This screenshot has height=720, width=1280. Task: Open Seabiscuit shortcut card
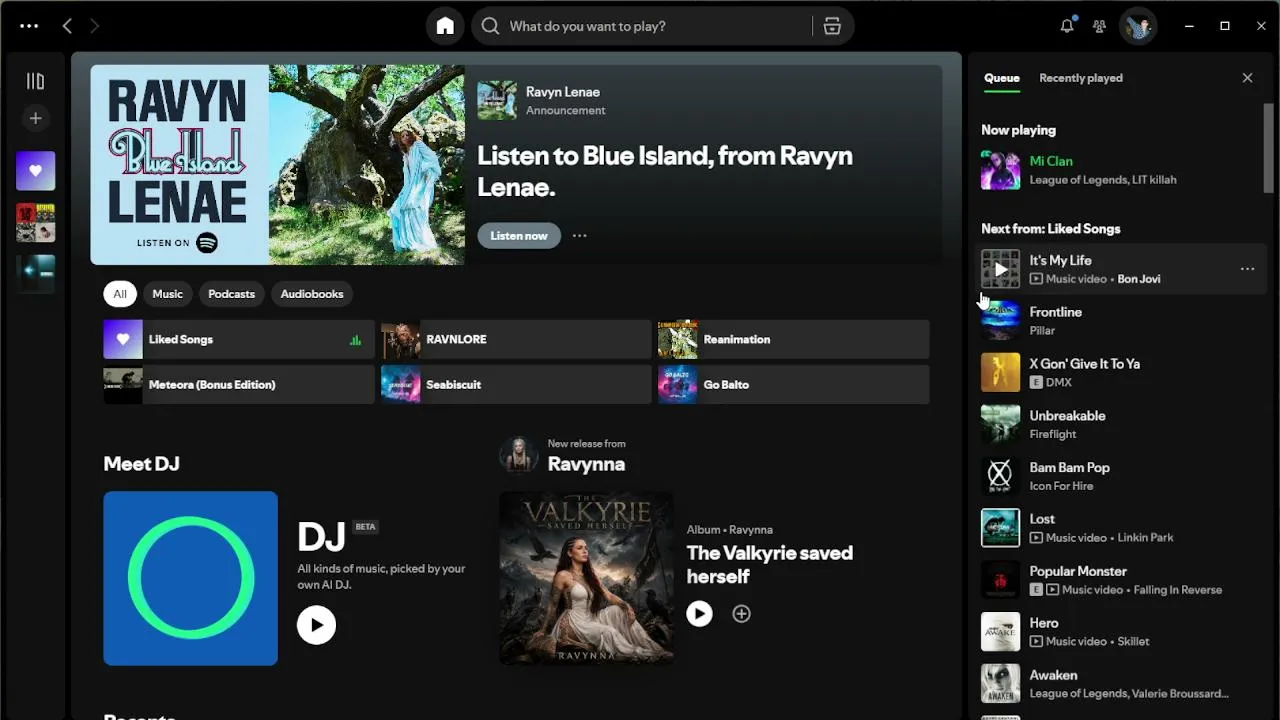[516, 384]
